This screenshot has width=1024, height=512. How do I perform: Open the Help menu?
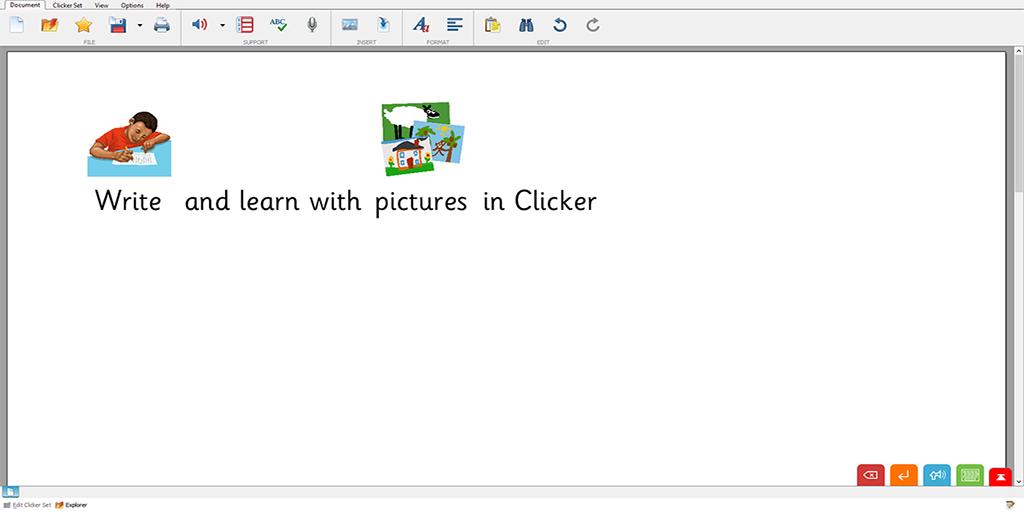point(163,5)
